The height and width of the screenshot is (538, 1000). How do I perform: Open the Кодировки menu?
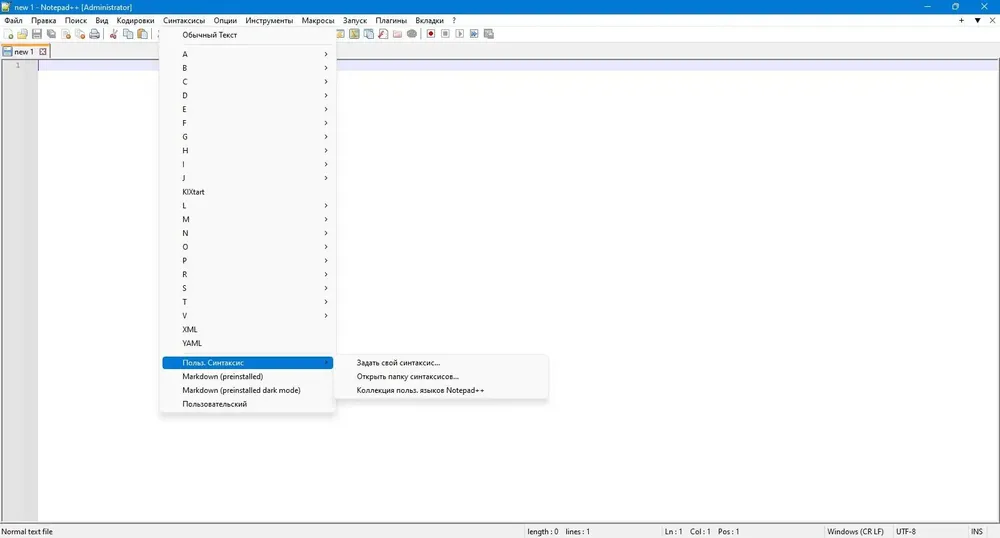[x=135, y=20]
